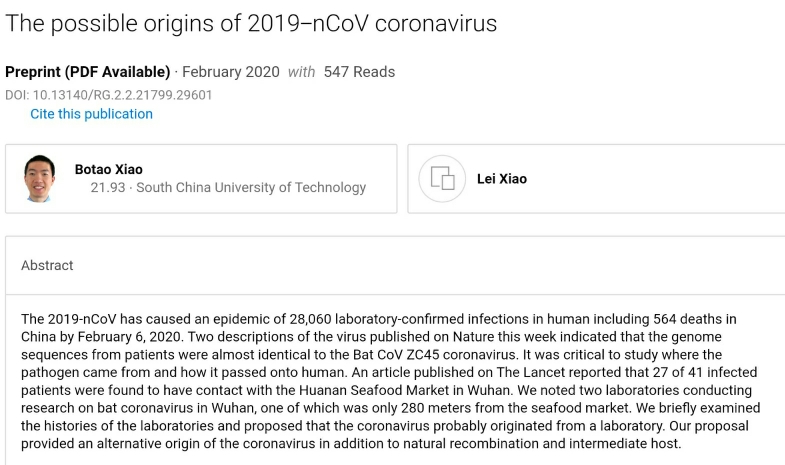This screenshot has width=785, height=465.
Task: Click the Preprint (PDF Available) label
Action: point(88,72)
